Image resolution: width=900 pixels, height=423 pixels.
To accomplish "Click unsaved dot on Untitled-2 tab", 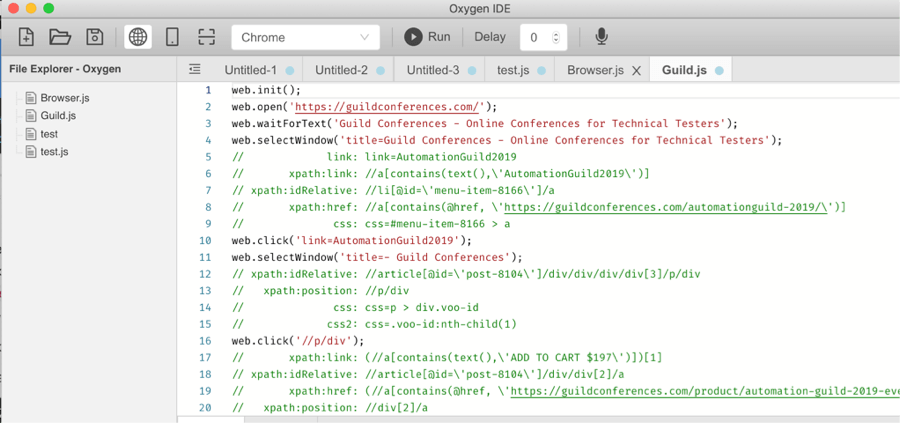I will point(381,71).
